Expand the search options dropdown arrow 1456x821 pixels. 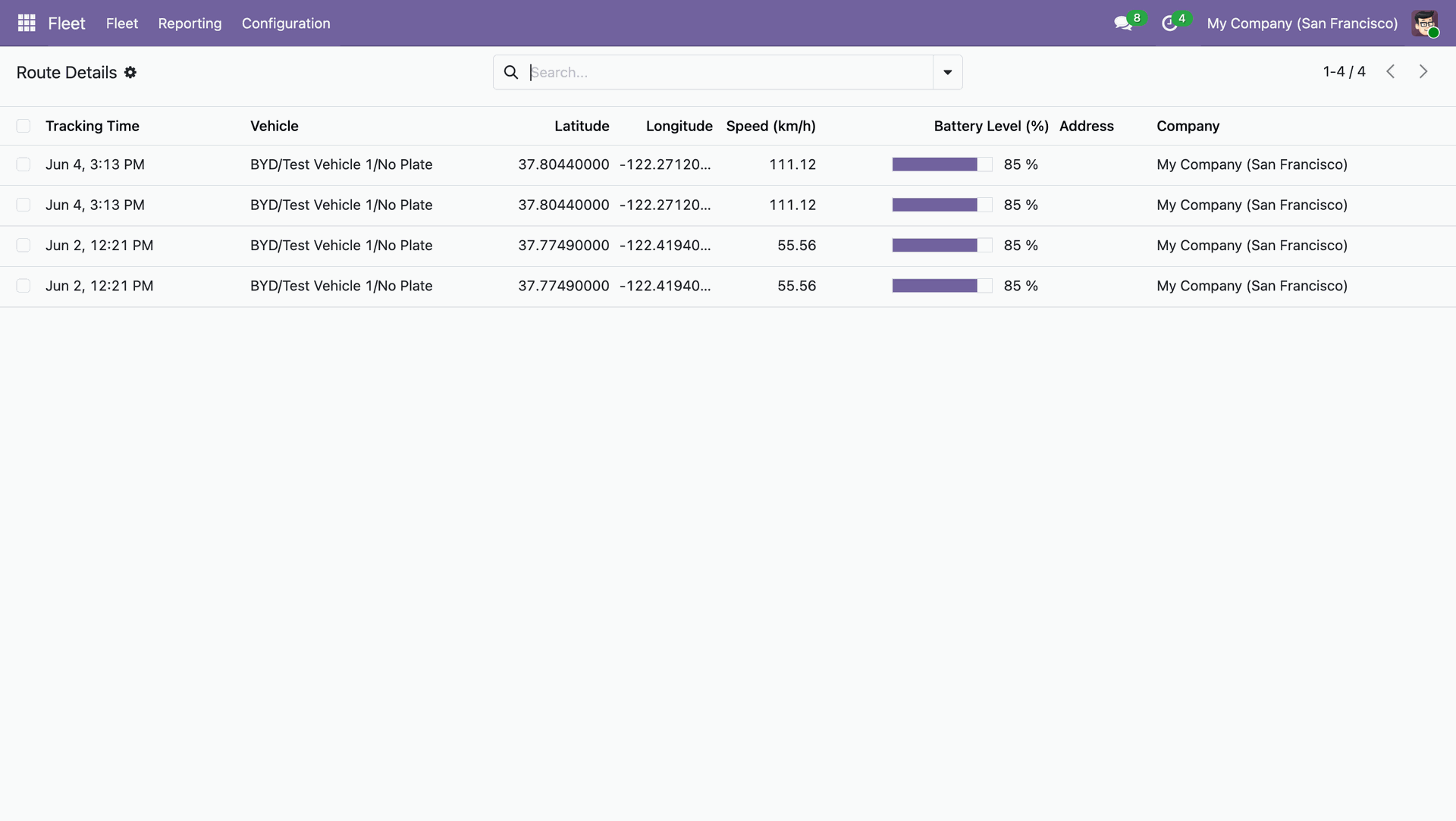(x=947, y=72)
